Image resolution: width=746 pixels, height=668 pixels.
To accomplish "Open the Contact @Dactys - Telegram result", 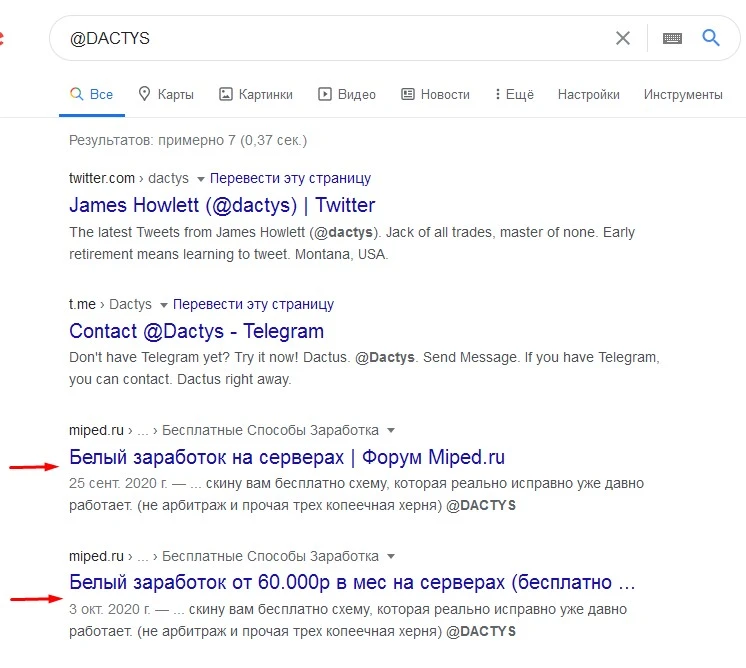I will coord(196,331).
